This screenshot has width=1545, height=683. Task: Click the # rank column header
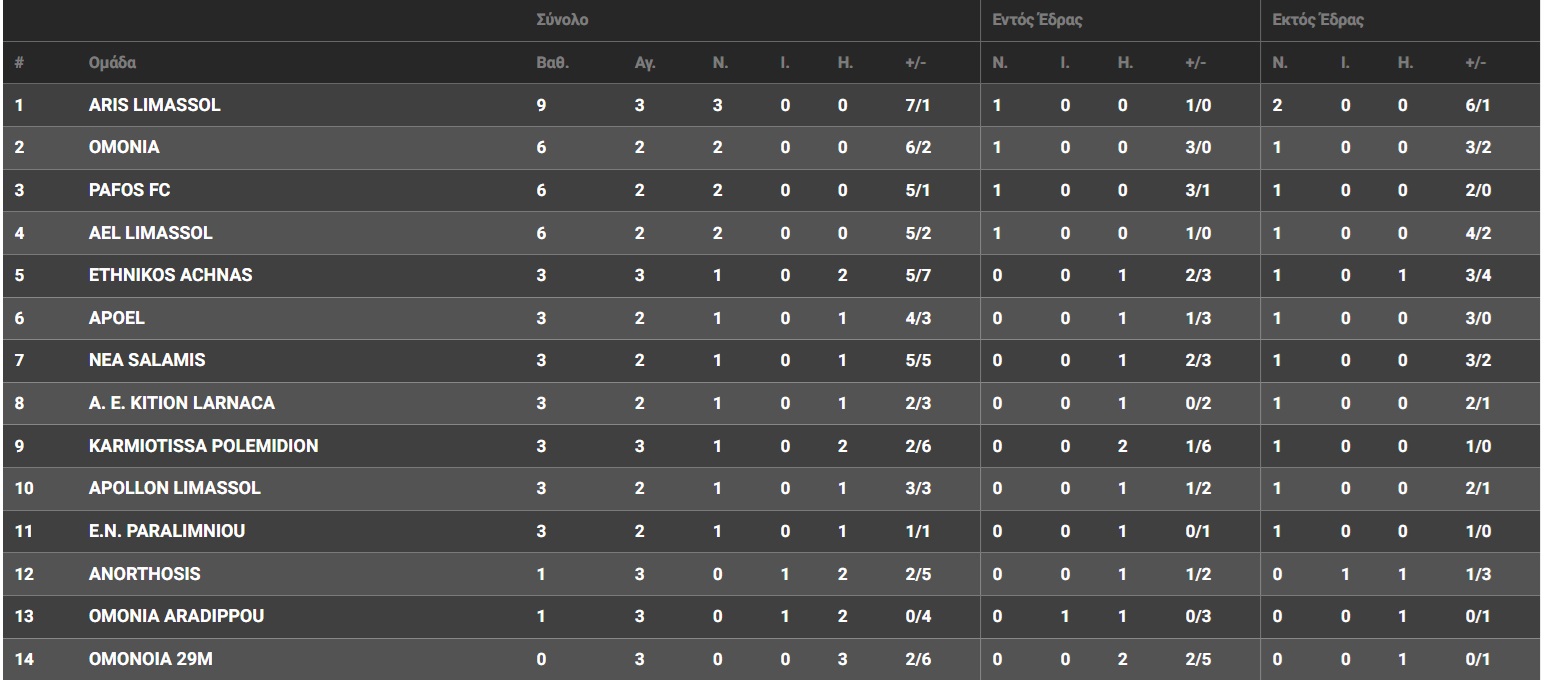click(19, 63)
